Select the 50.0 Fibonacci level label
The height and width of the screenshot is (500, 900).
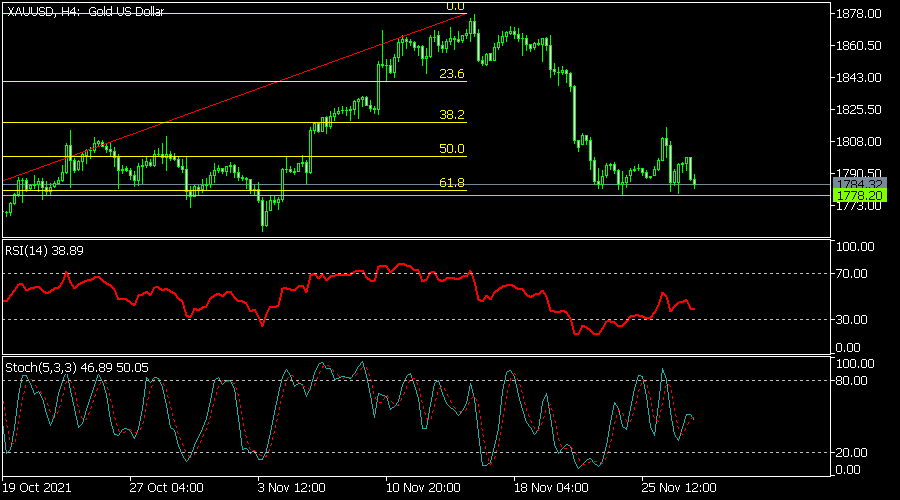pyautogui.click(x=452, y=149)
